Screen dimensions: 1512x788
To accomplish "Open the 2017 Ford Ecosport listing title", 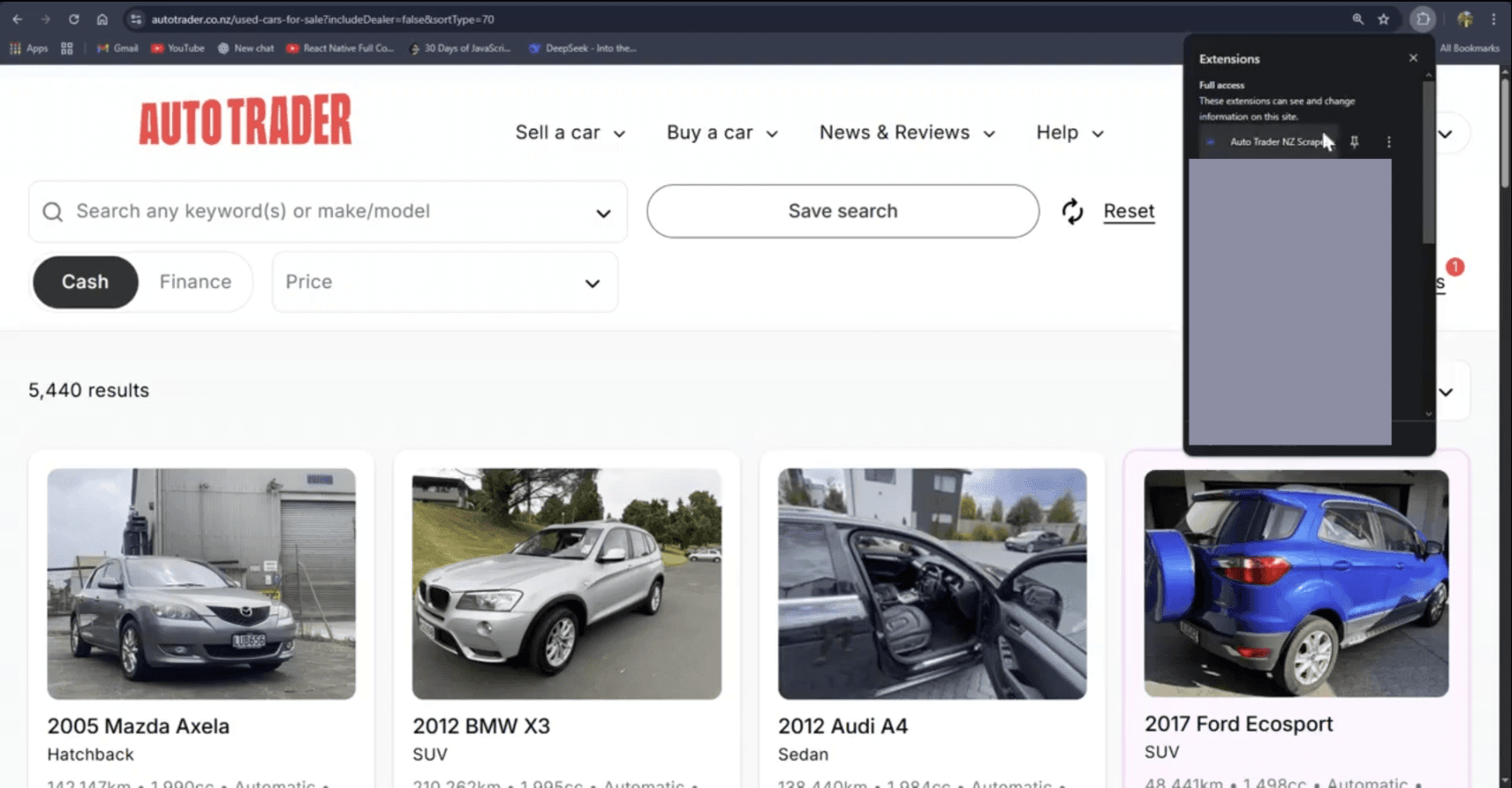I will [1238, 724].
